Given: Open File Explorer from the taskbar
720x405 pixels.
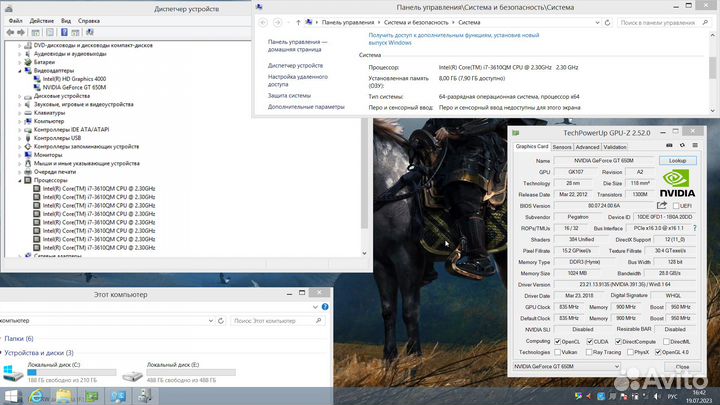Looking at the screenshot, I should coord(64,396).
